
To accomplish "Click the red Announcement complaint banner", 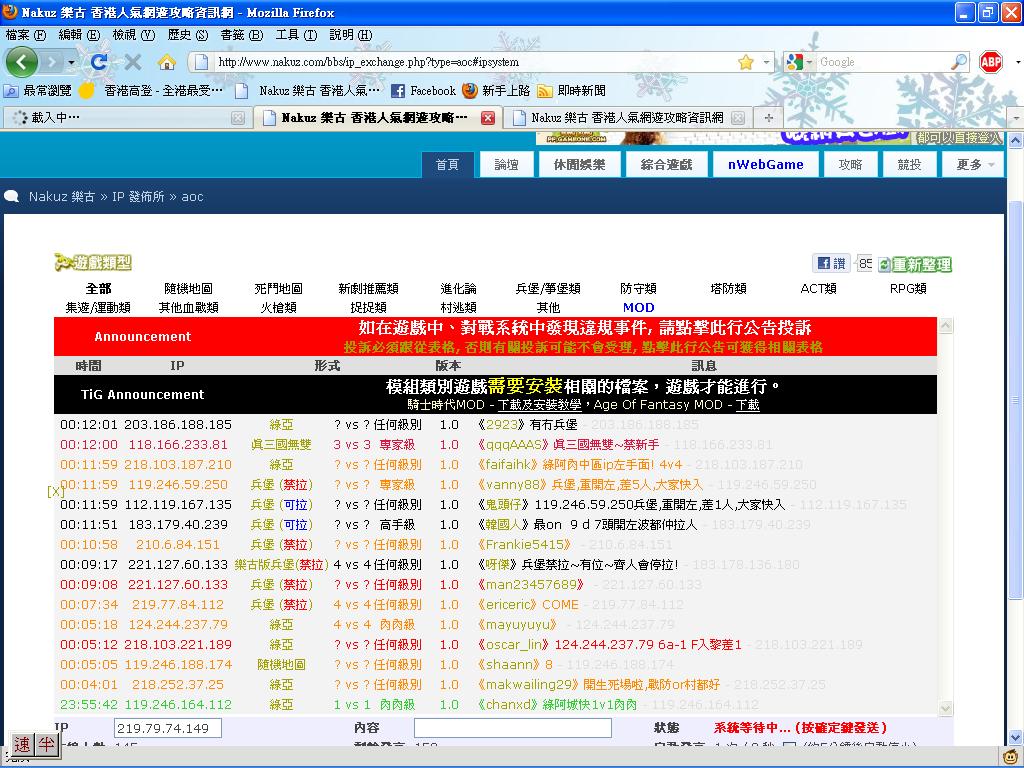I will [495, 336].
